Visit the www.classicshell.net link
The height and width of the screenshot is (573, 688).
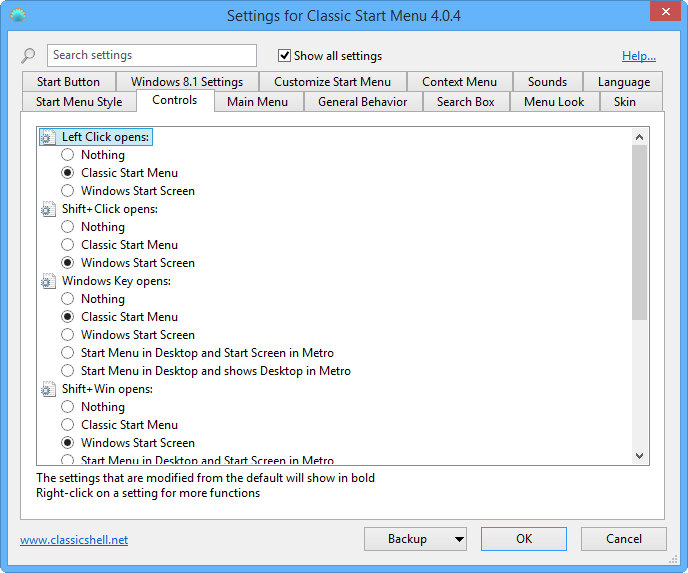click(x=74, y=540)
